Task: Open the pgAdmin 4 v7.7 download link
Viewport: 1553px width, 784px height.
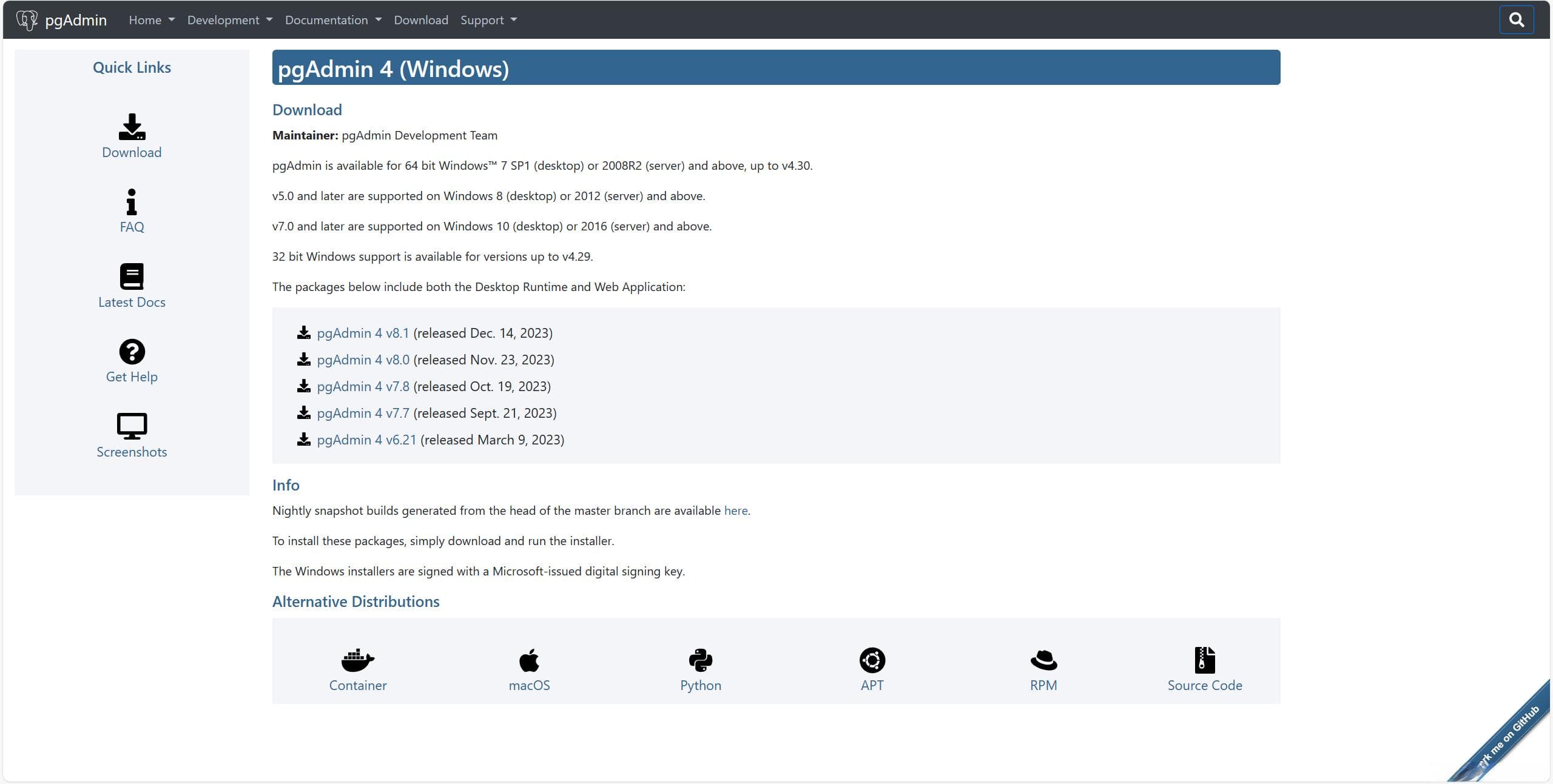Action: pos(363,413)
